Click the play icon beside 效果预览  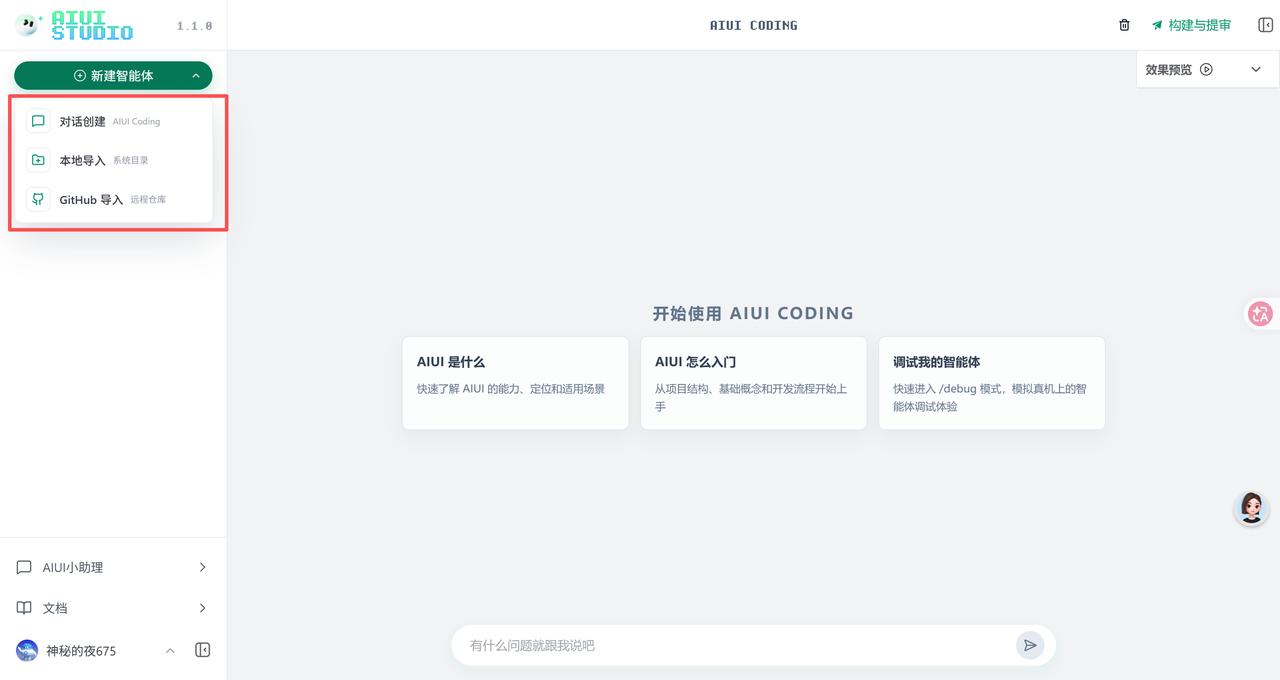[x=1206, y=69]
